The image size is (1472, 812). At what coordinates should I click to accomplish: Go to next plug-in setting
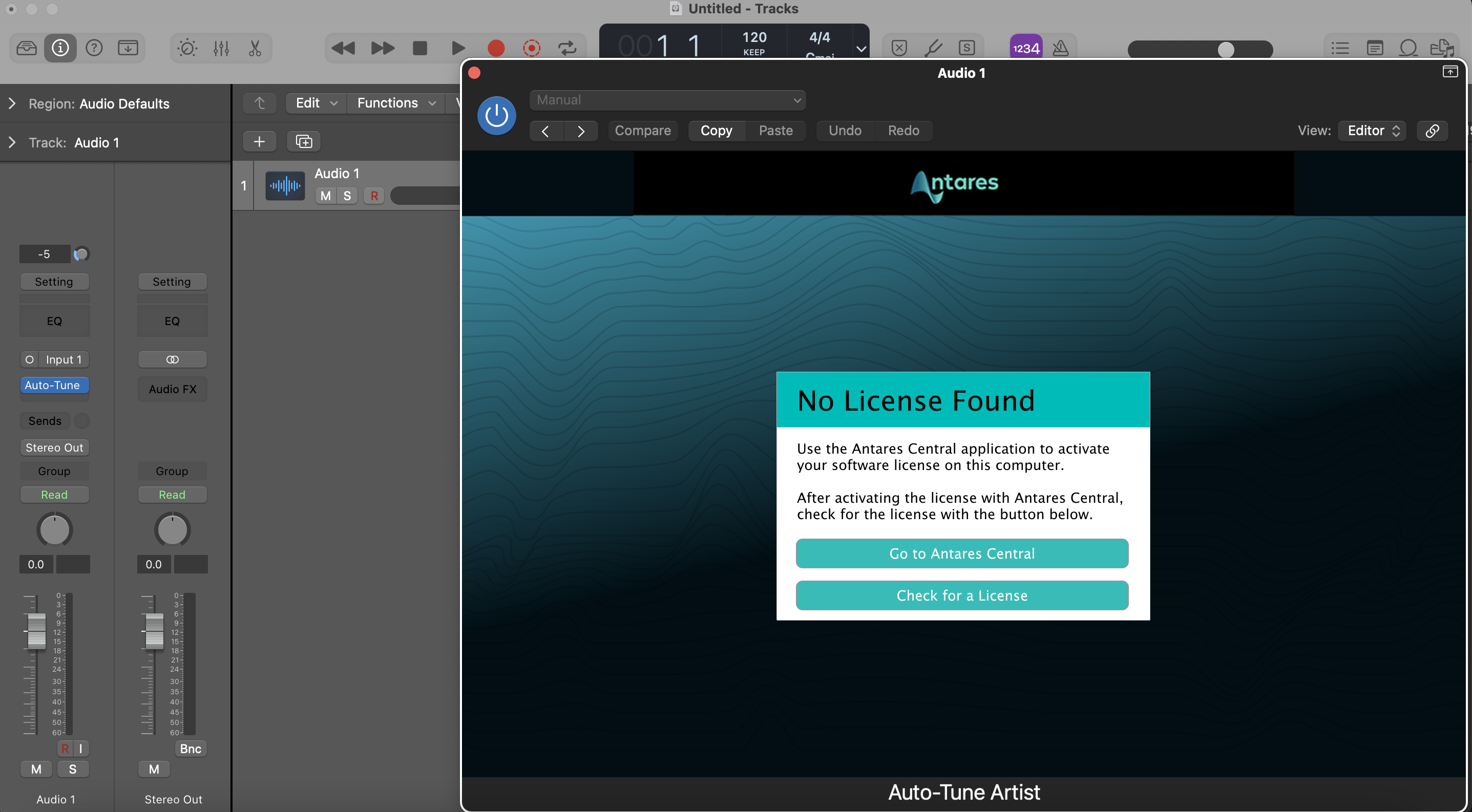(x=581, y=131)
